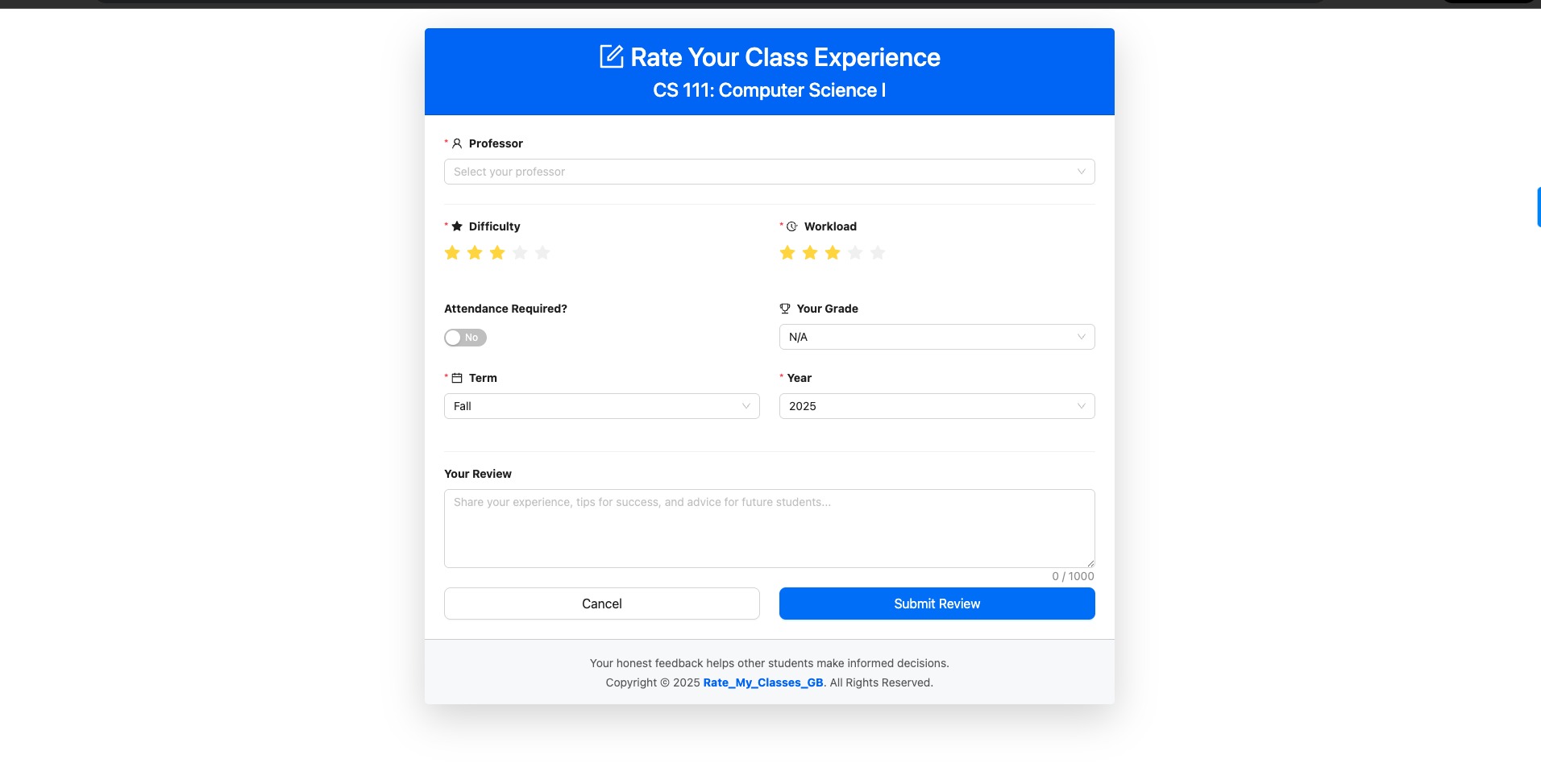The width and height of the screenshot is (1541, 784).
Task: Set the Difficulty rating to one star
Action: click(451, 252)
